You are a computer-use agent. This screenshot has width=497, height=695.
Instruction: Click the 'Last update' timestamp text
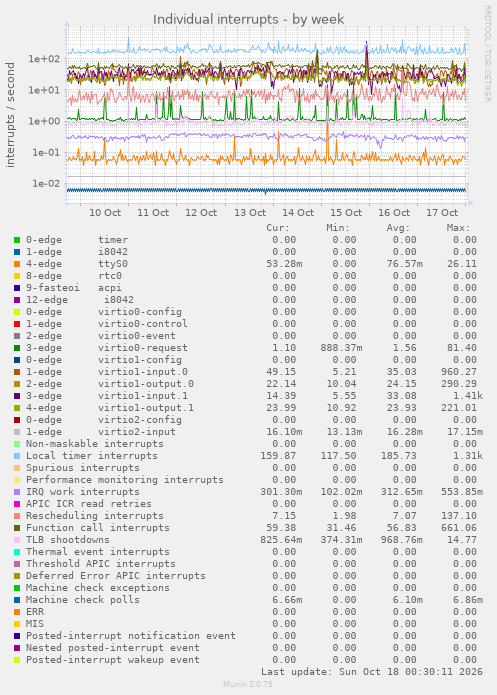point(372,672)
